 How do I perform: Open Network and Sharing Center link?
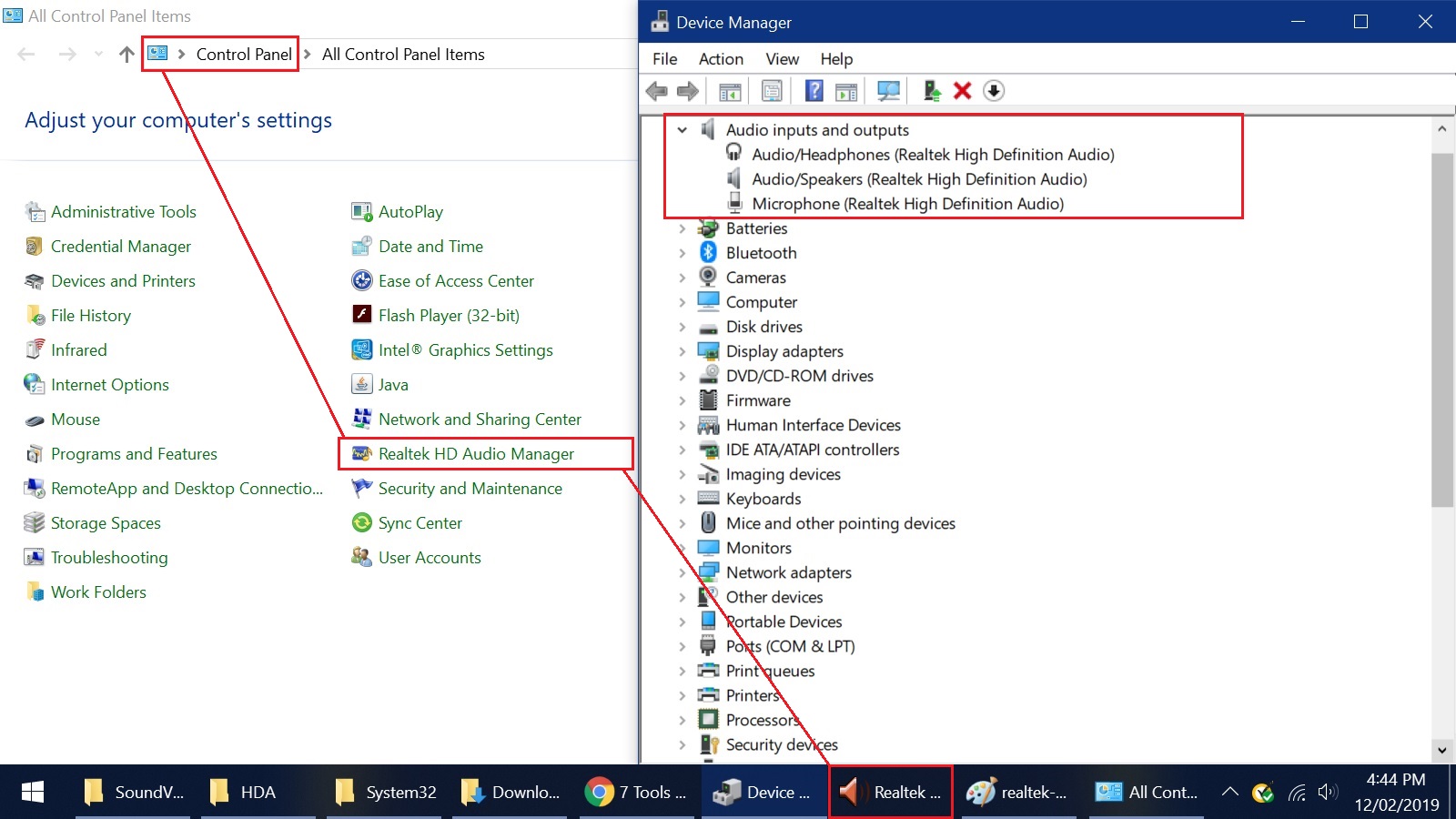click(480, 420)
